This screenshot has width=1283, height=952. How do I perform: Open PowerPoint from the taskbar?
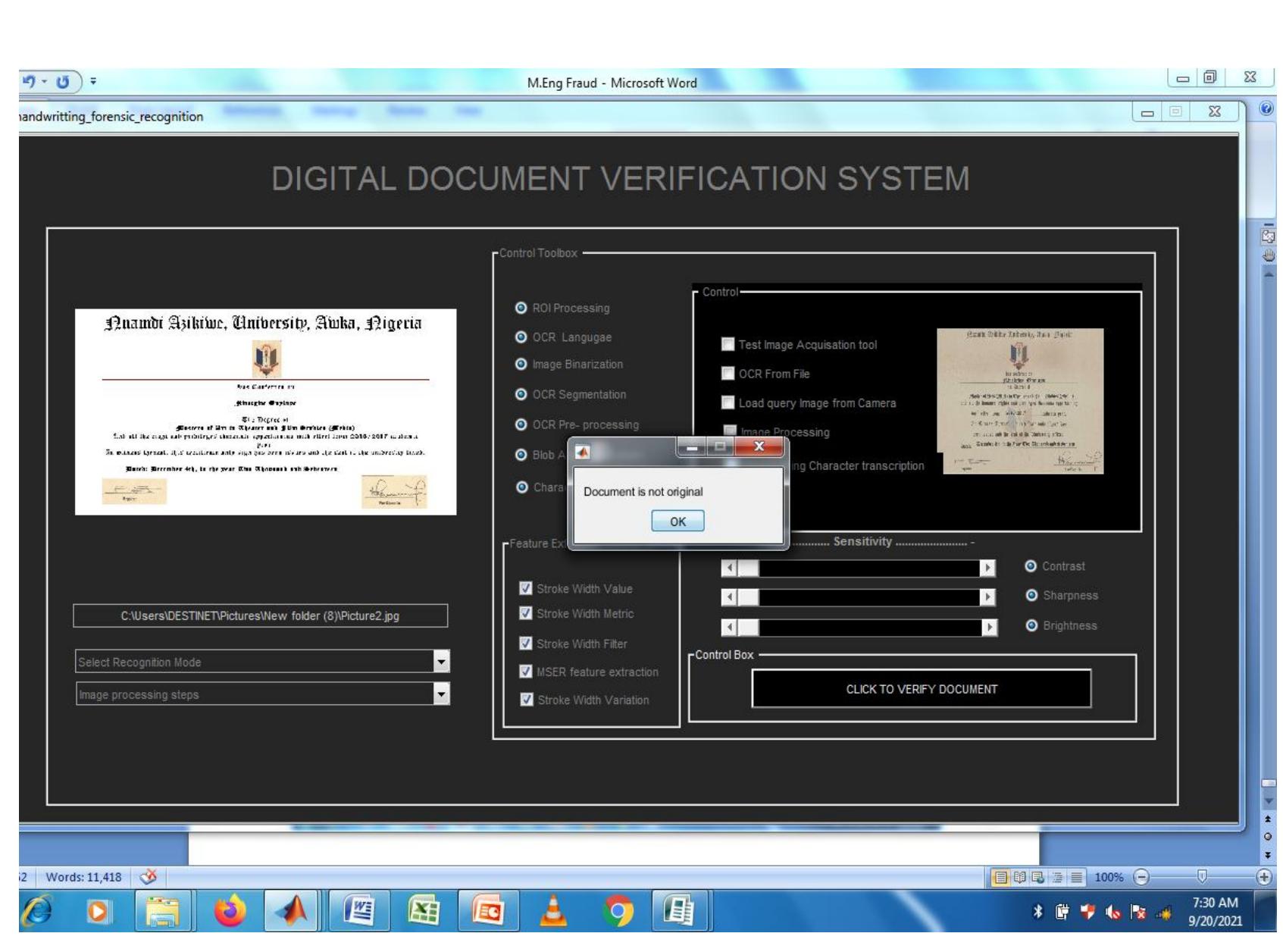489,911
